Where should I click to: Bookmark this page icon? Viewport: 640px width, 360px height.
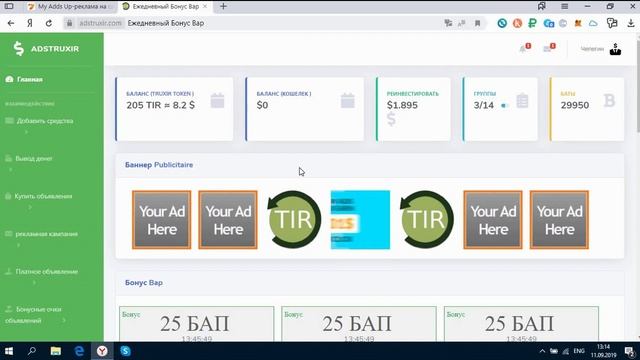[x=477, y=23]
